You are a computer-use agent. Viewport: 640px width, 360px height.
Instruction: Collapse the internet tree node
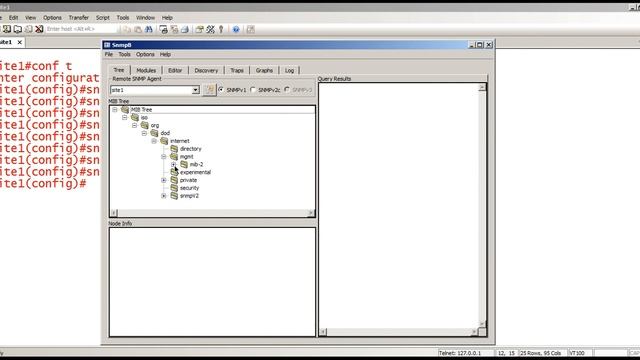tap(154, 141)
